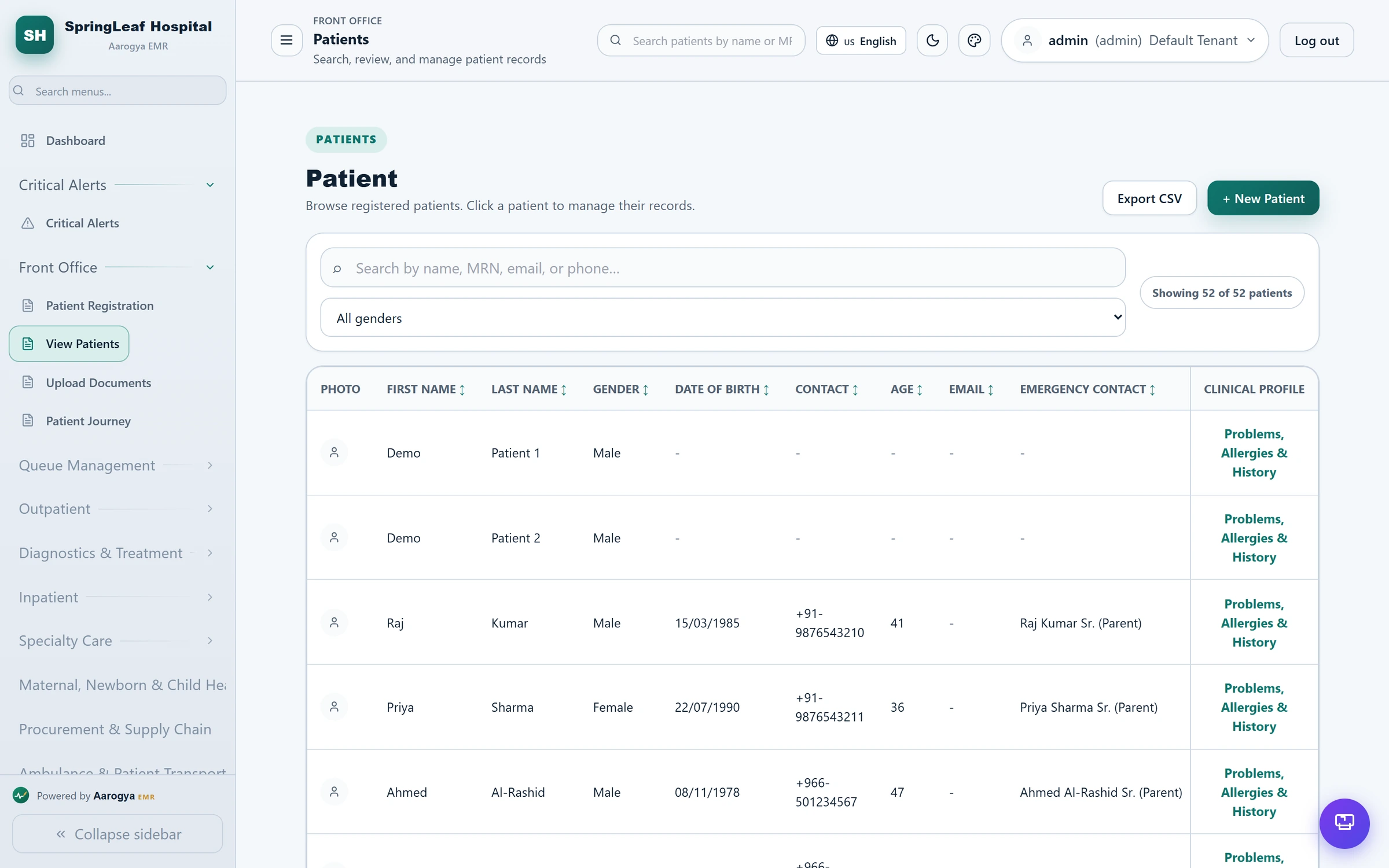The image size is (1389, 868).
Task: Open Dashboard from the sidebar
Action: click(75, 141)
